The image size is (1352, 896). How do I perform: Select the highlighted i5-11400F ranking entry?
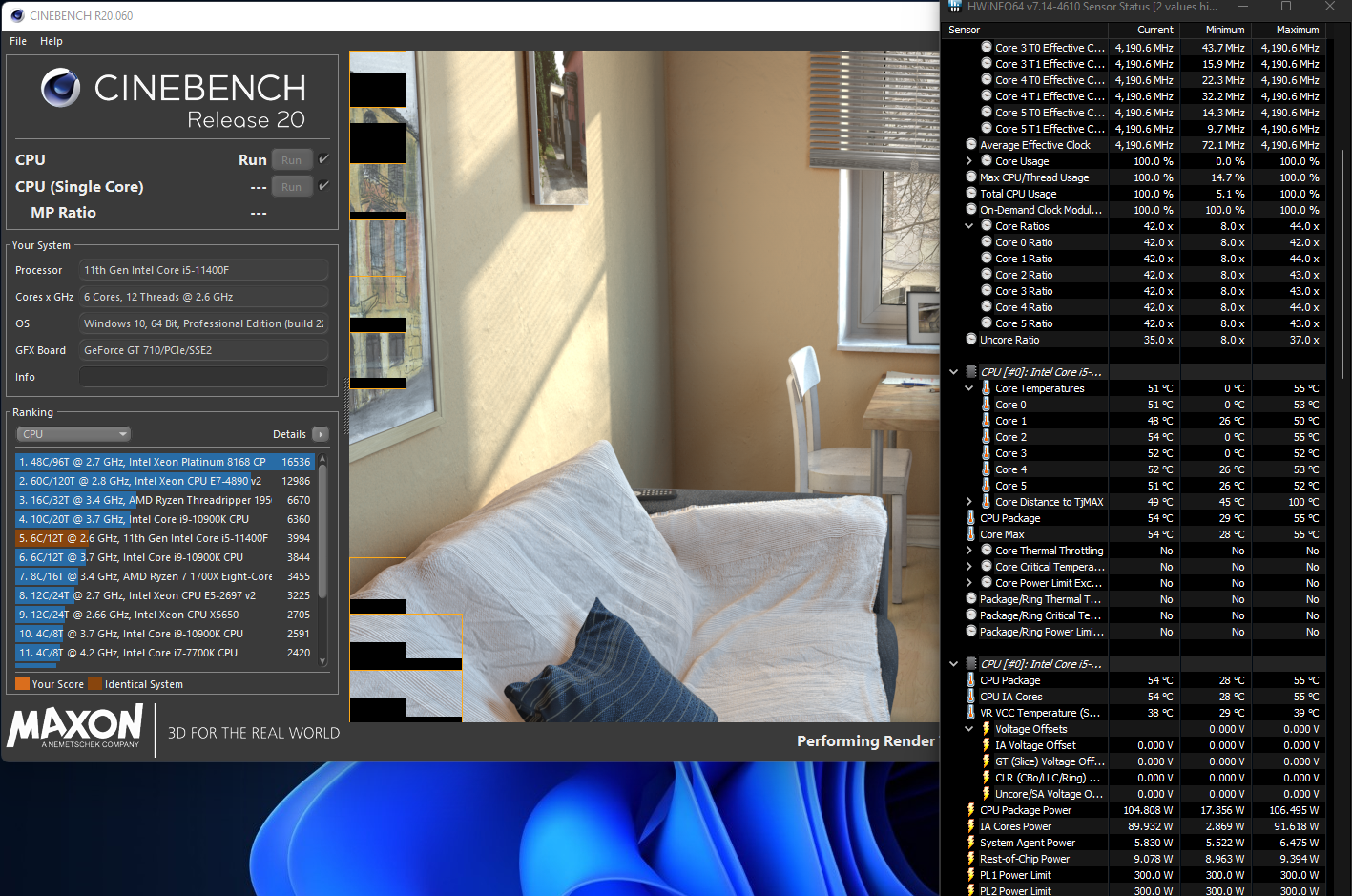click(165, 538)
